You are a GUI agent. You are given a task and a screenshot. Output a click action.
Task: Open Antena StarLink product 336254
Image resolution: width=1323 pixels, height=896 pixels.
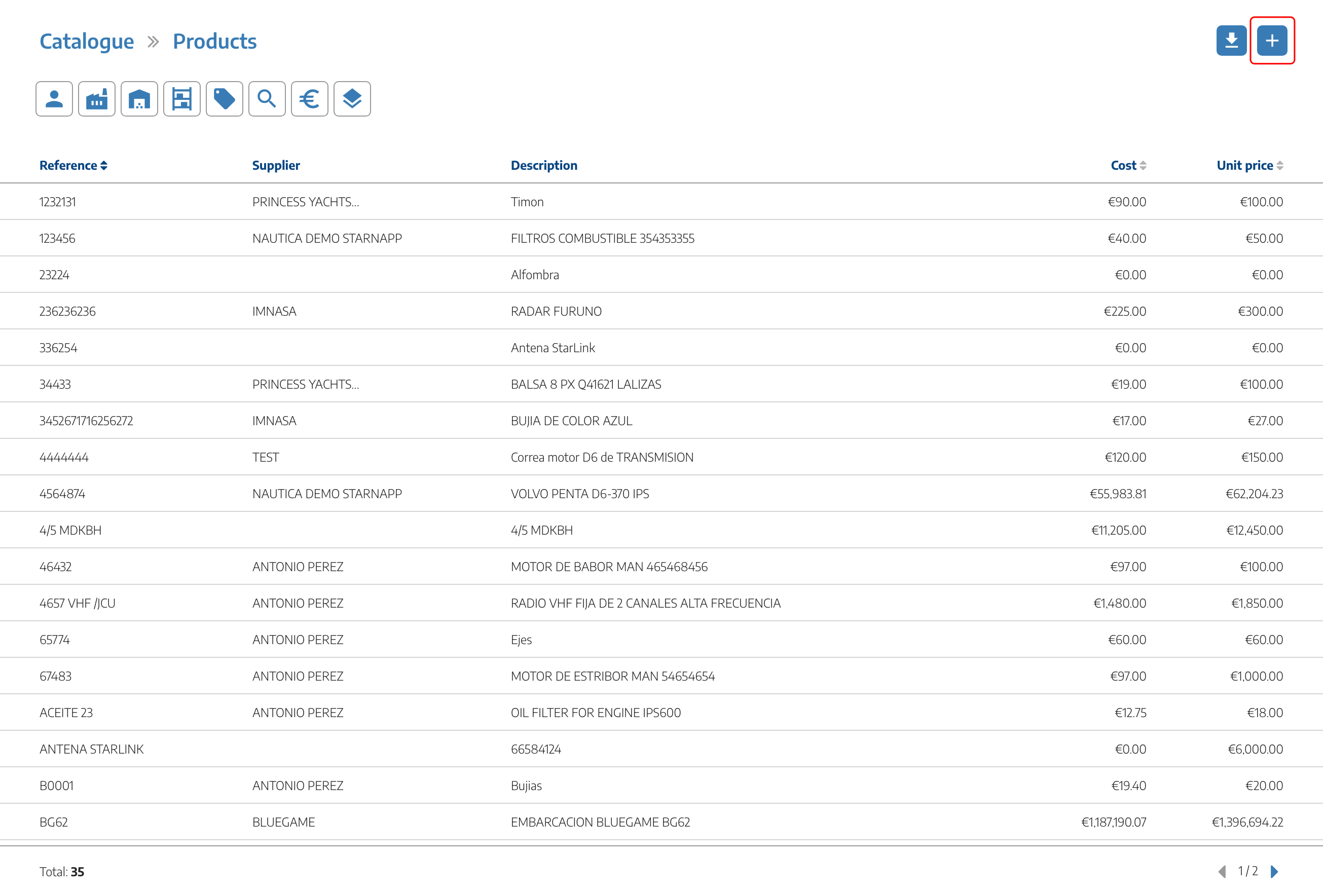pyautogui.click(x=661, y=348)
